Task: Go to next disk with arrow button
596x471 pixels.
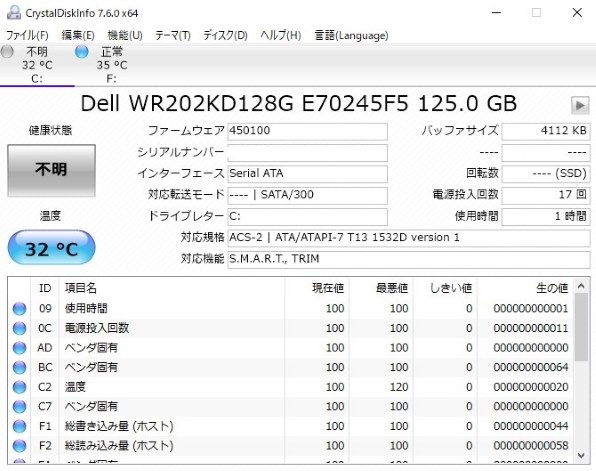Action: point(580,105)
